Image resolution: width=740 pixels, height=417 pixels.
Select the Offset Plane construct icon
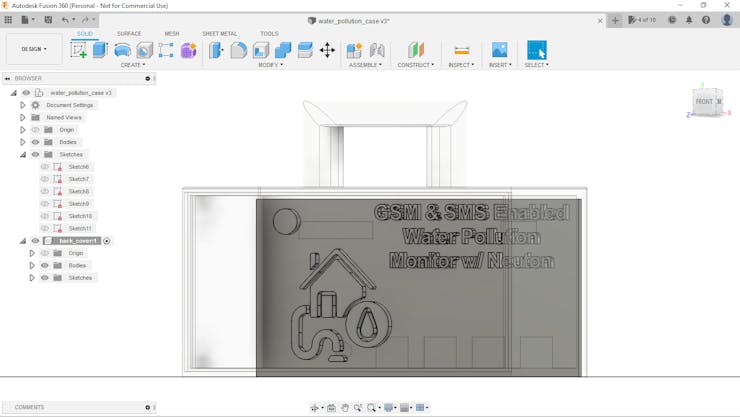(416, 50)
